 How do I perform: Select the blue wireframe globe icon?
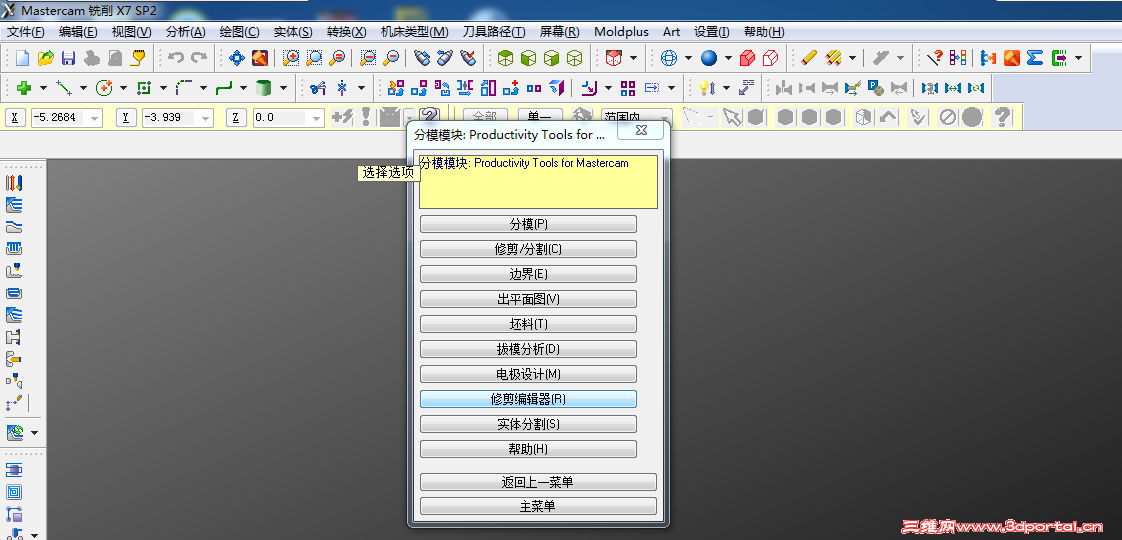click(x=669, y=58)
